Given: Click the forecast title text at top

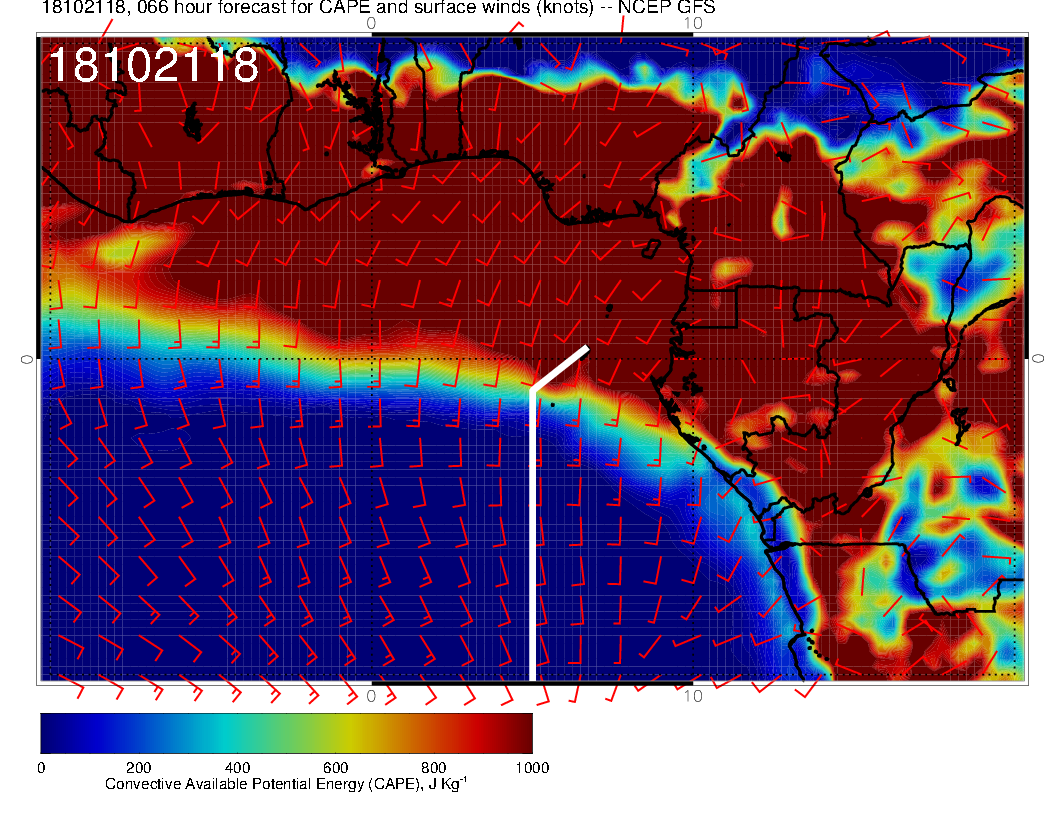Looking at the screenshot, I should click(x=378, y=8).
